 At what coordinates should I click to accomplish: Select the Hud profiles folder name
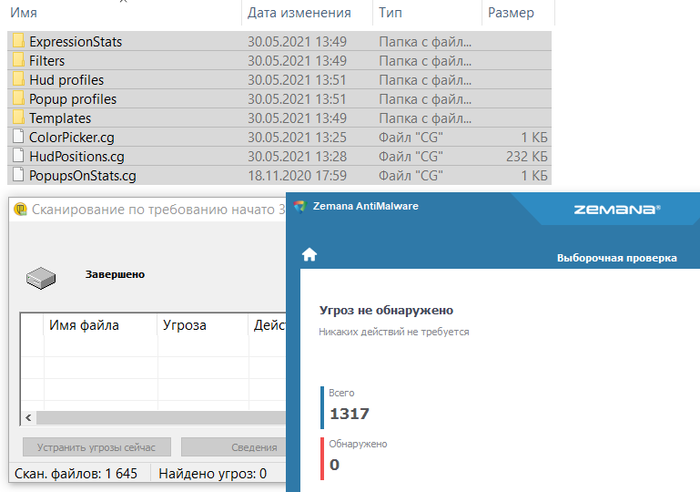(67, 80)
